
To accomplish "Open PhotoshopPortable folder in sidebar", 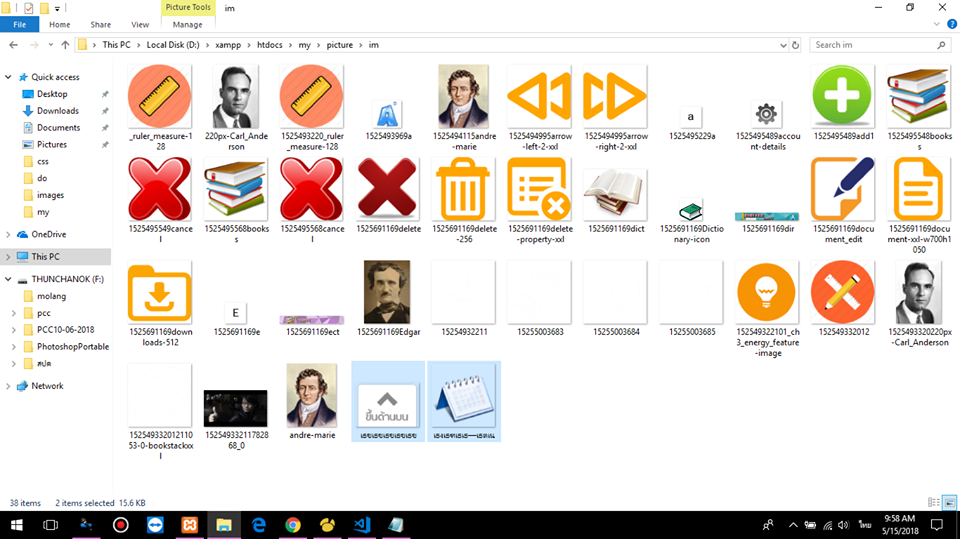I will pyautogui.click(x=72, y=347).
